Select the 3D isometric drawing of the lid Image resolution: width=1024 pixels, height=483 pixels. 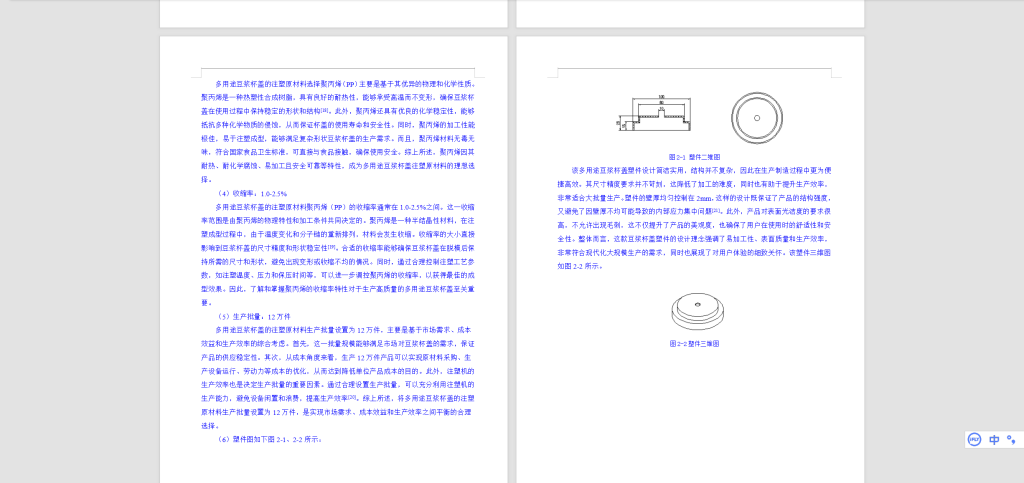(x=697, y=310)
